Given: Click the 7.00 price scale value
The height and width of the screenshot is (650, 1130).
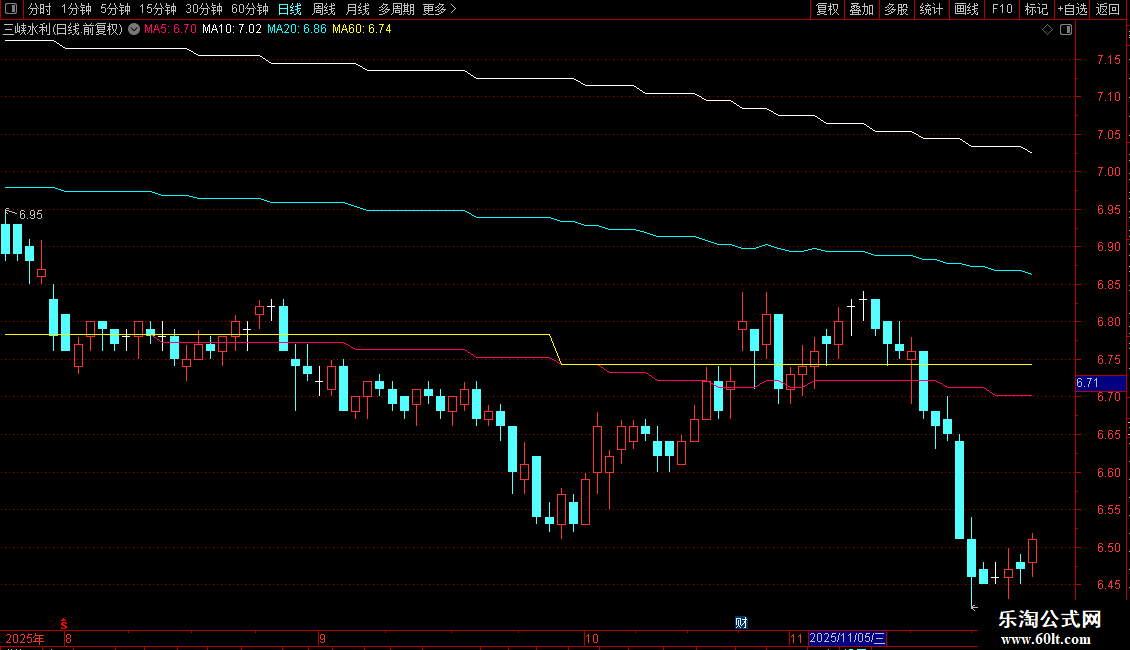Looking at the screenshot, I should [x=1108, y=172].
